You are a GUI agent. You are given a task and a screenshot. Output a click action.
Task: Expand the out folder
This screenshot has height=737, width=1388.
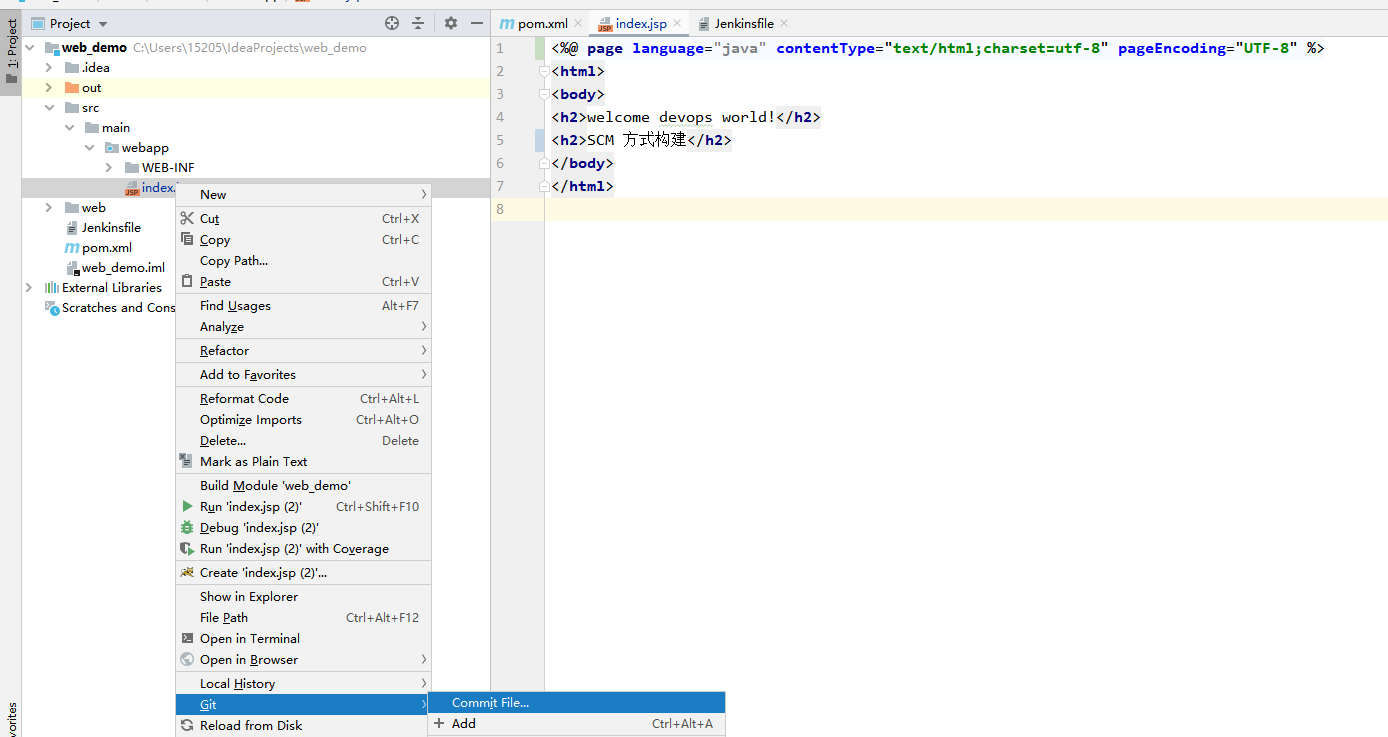coord(49,87)
